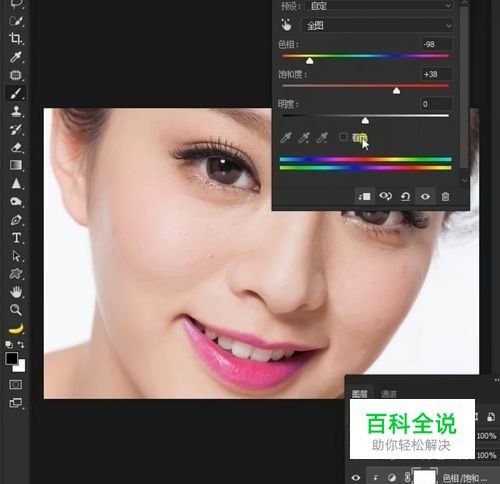Screen dimensions: 500x484
Task: Click the upper rainbow color range bar
Action: coord(365,159)
